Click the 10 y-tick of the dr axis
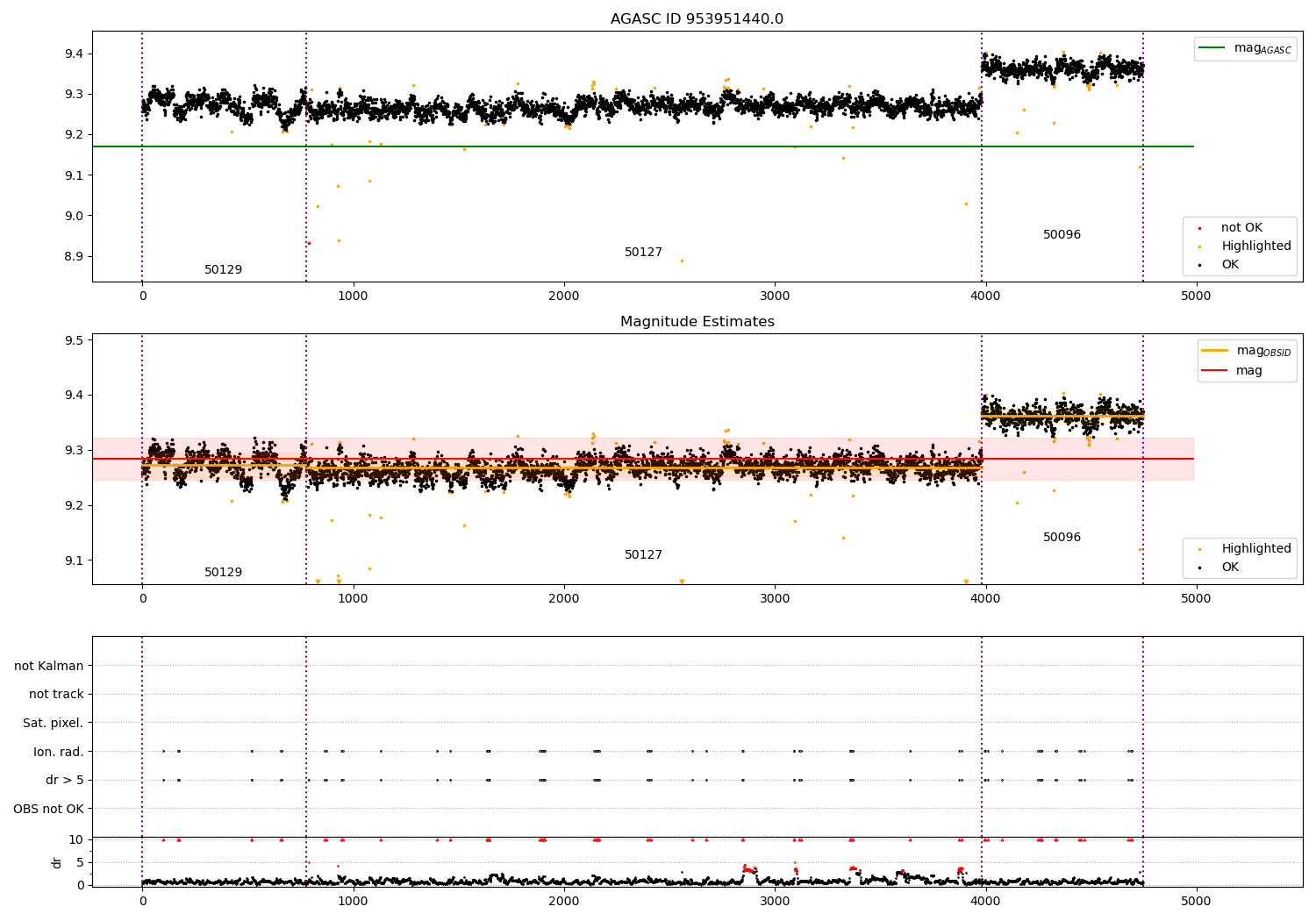 point(76,840)
